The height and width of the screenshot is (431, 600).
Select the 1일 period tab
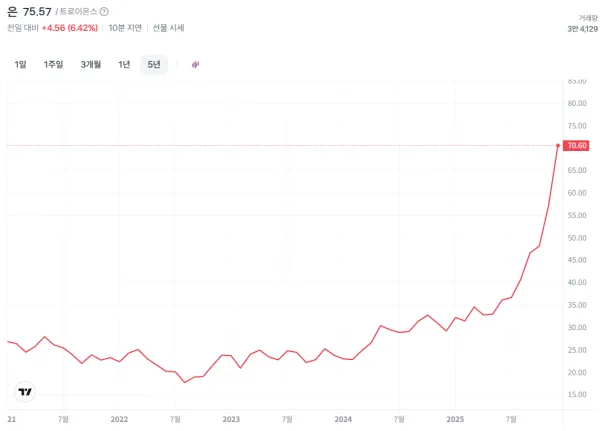[x=21, y=64]
